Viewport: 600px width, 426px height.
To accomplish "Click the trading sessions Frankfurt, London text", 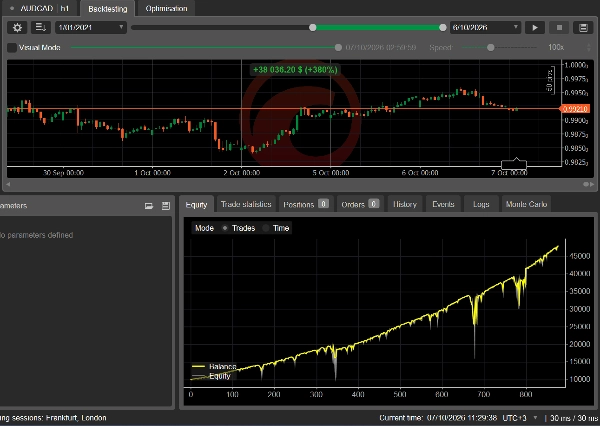I will [53, 418].
